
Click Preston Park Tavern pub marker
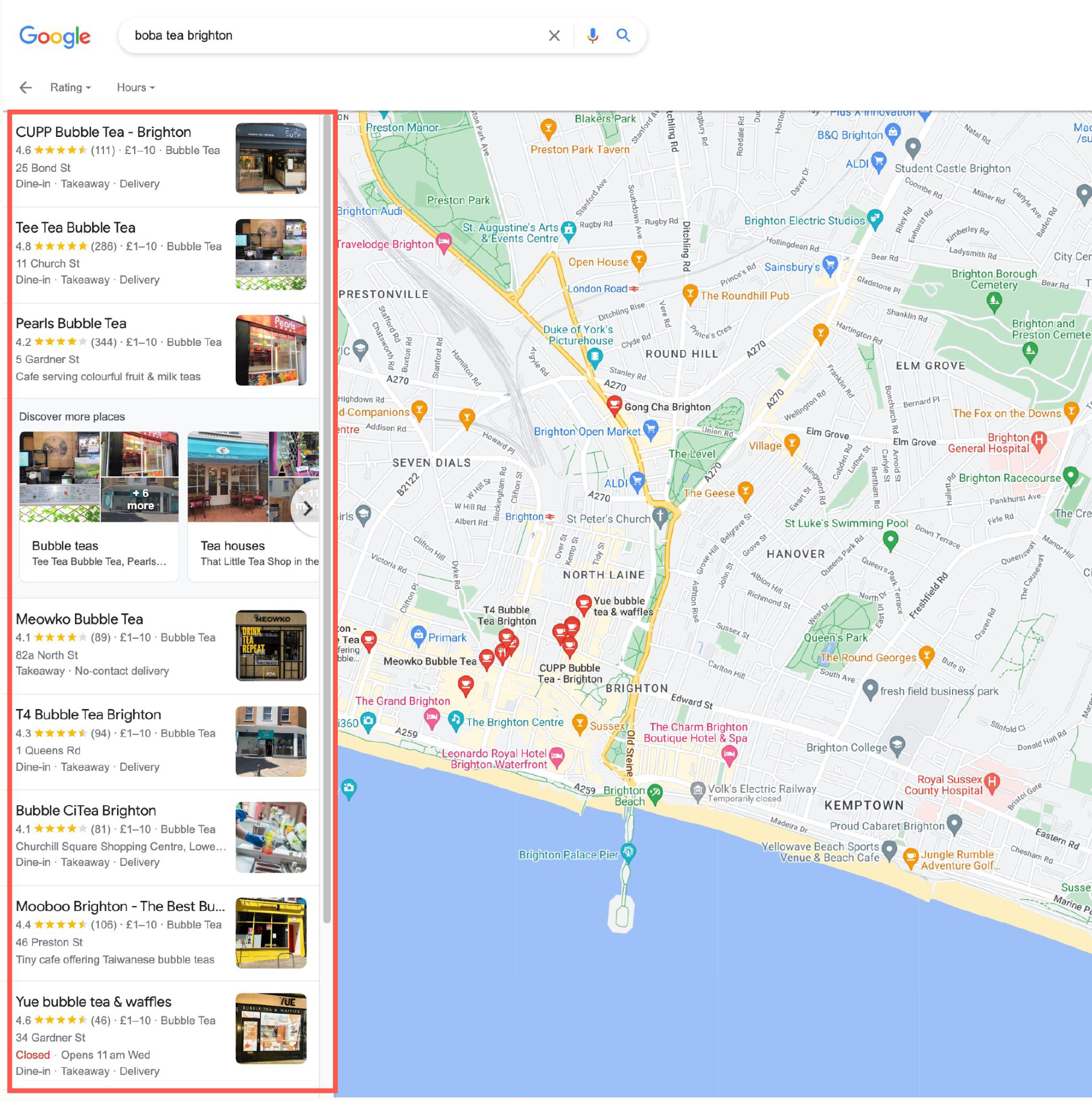[x=548, y=128]
